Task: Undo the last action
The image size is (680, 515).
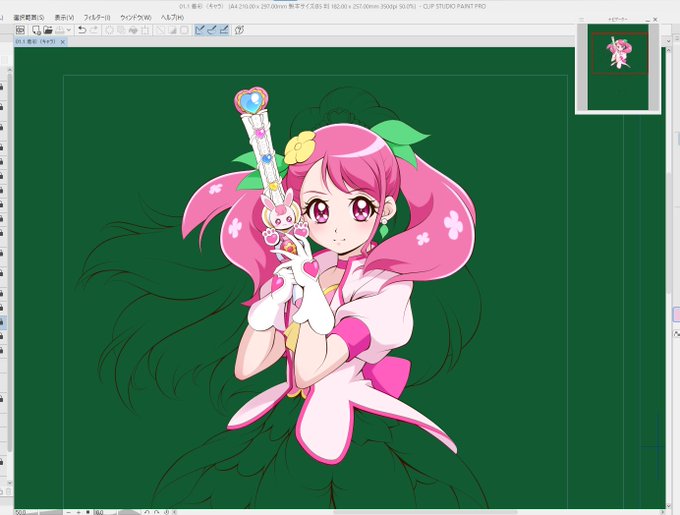Action: [82, 30]
